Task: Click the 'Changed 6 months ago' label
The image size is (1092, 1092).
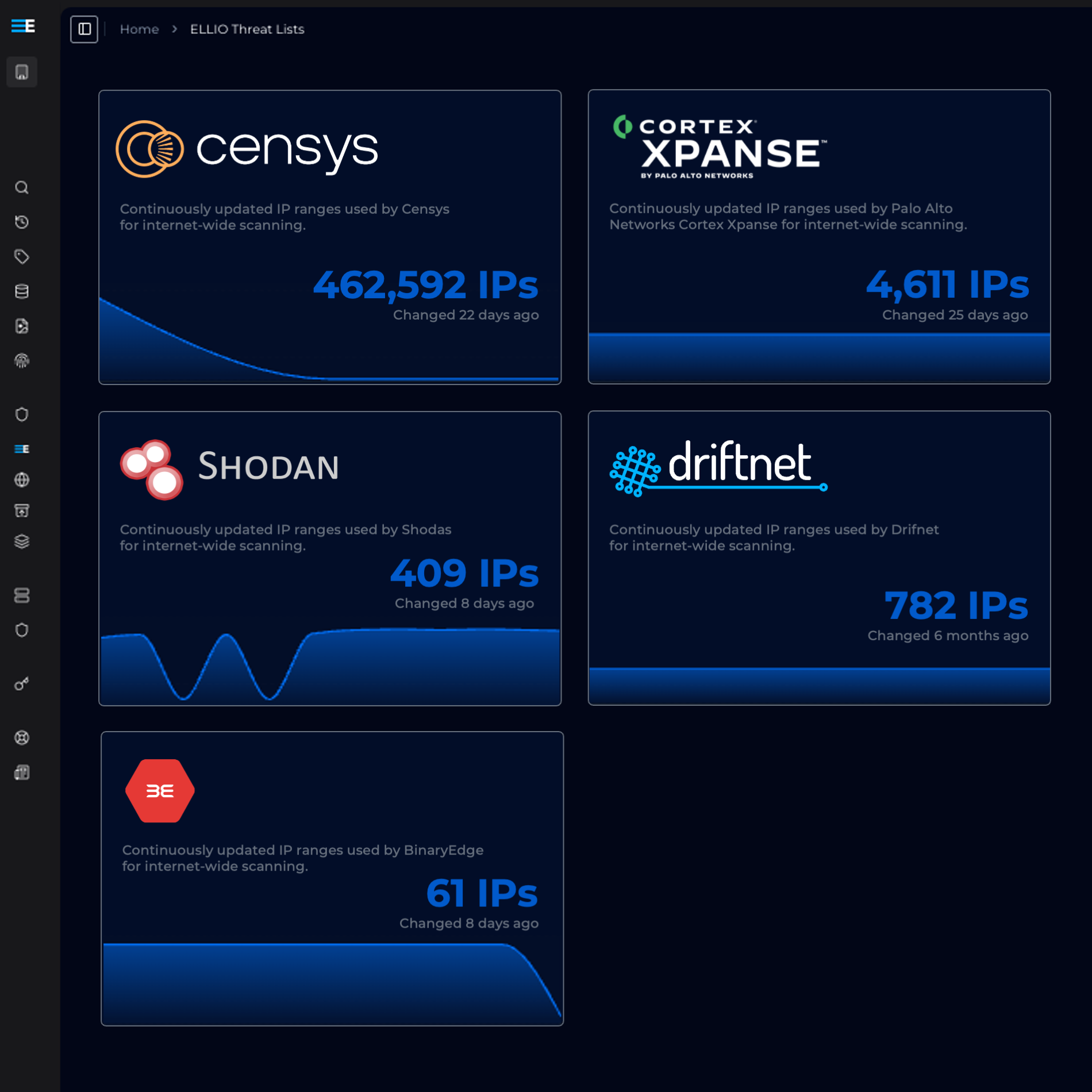Action: [x=948, y=636]
